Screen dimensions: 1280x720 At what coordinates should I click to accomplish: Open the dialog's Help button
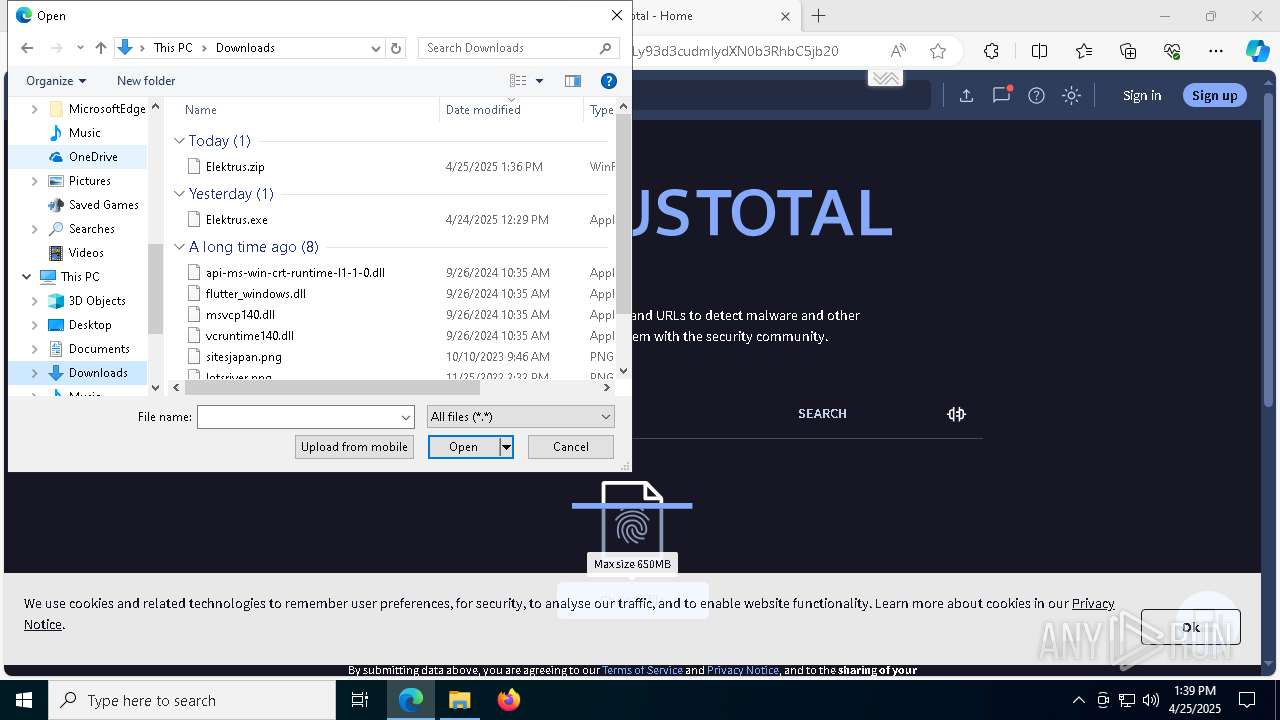tap(608, 81)
